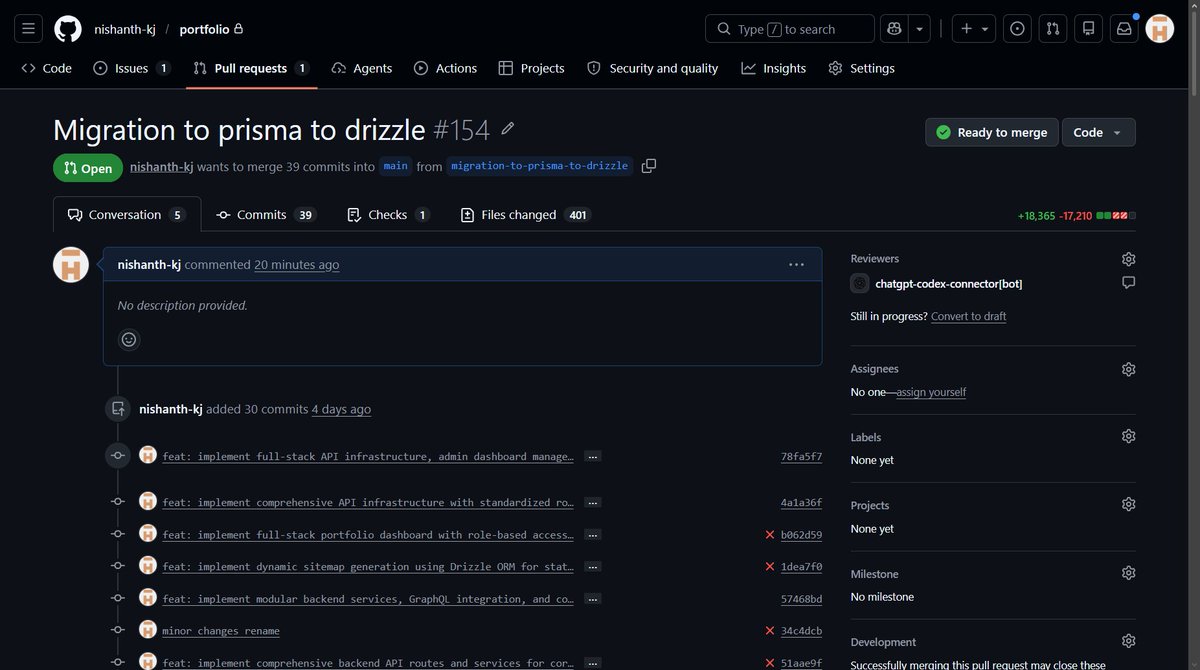Open commit hash 4a1a36f

tap(801, 503)
